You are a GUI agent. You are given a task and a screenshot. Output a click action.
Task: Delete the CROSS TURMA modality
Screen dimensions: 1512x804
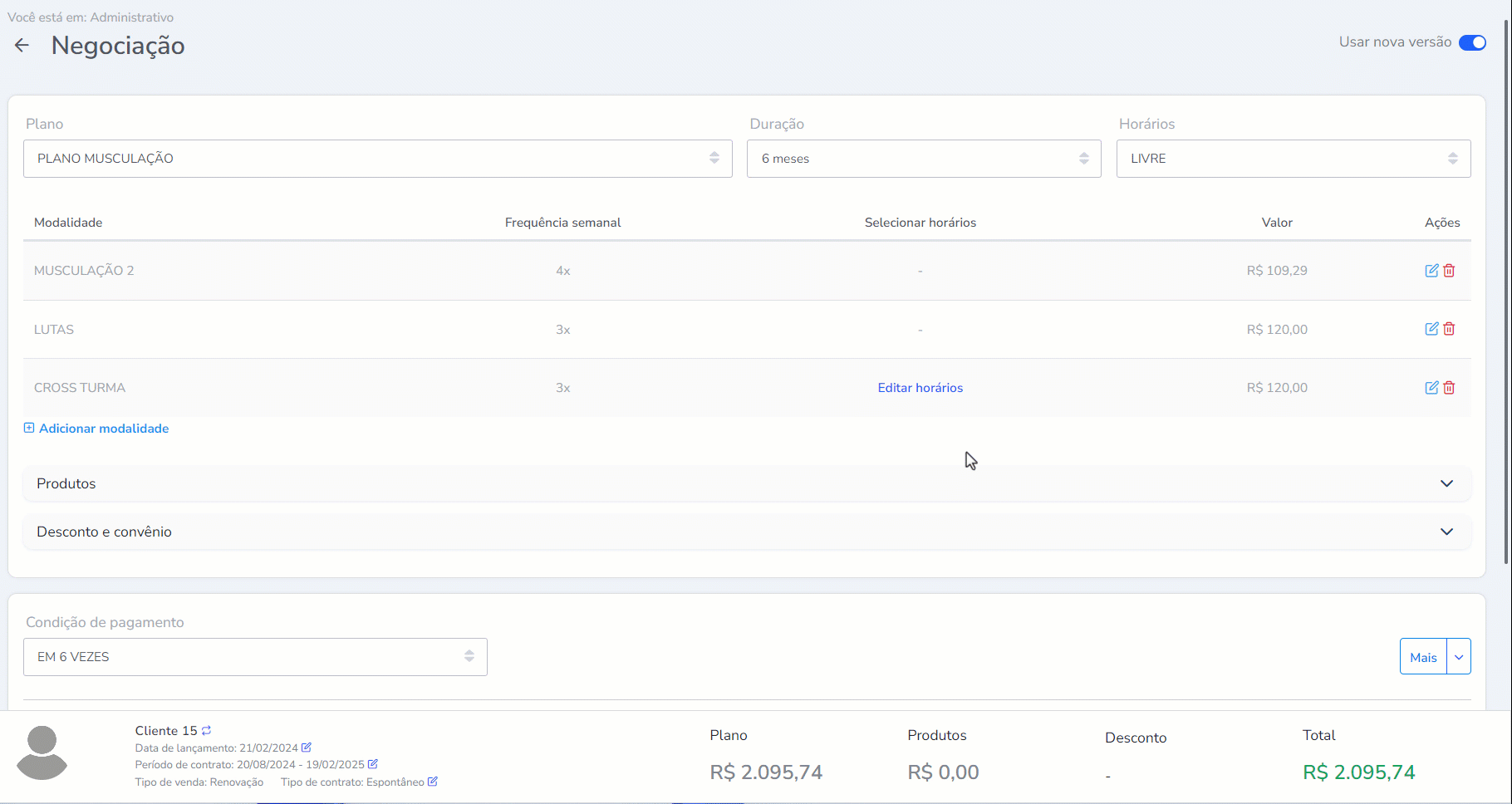(1449, 388)
